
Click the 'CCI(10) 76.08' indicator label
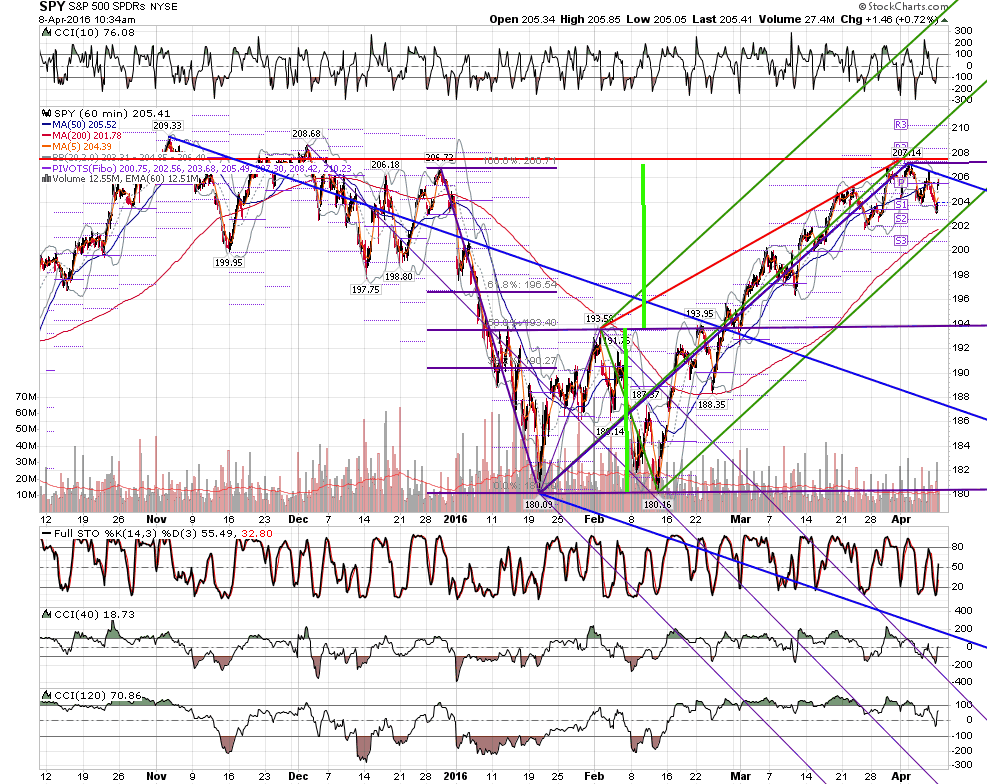pos(94,33)
